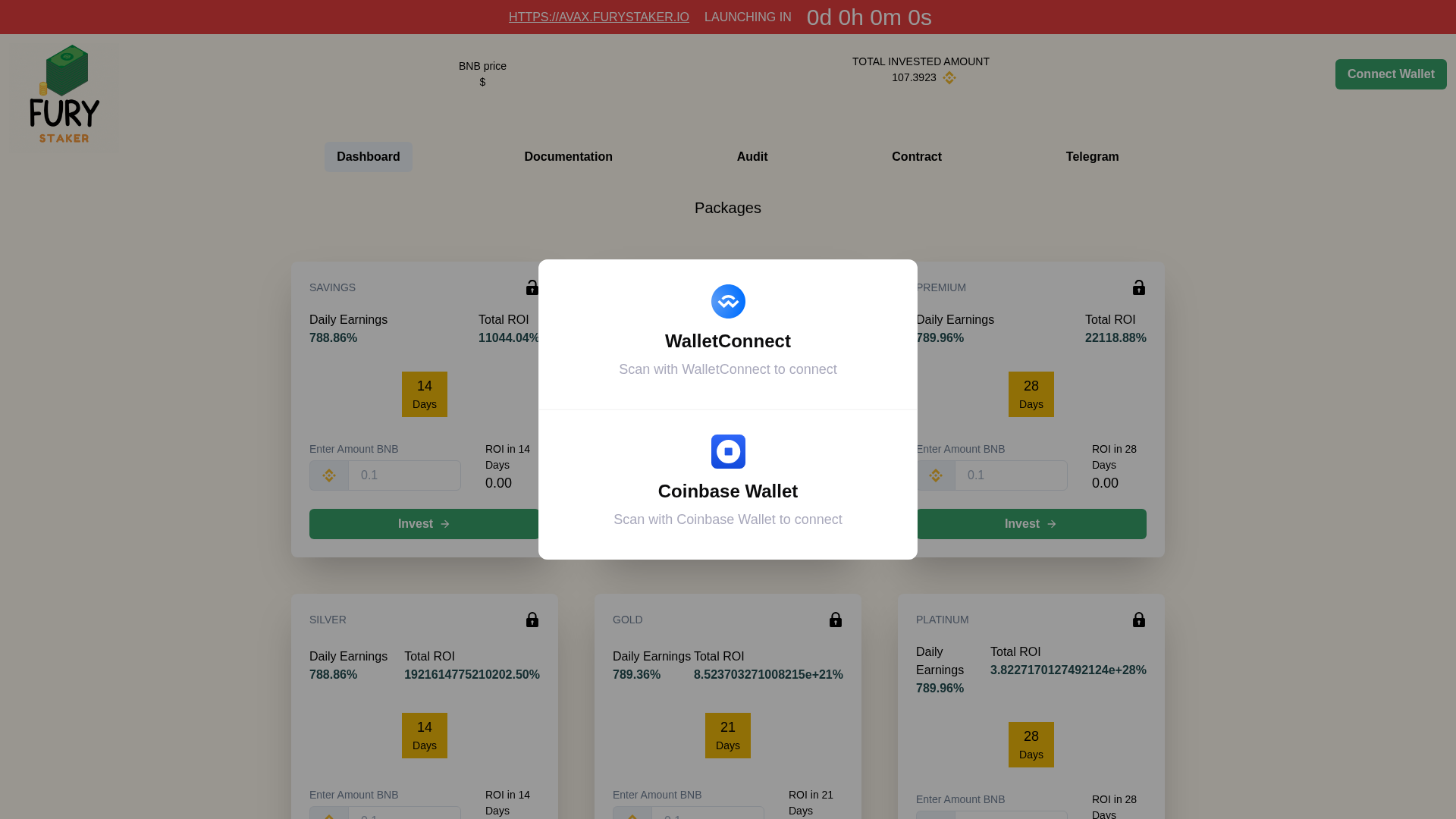
Task: Click the 28 Days badge in Platinum
Action: (1031, 745)
